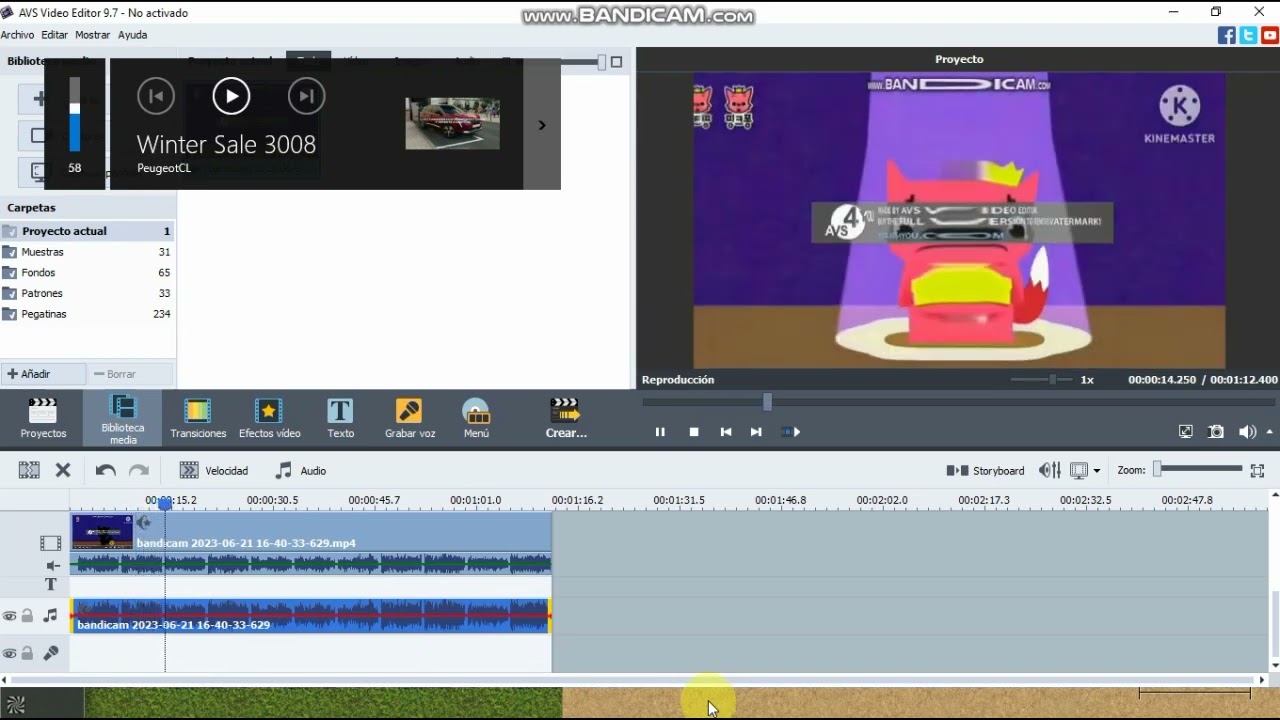Skip to next track in media overlay
The image size is (1280, 720).
click(306, 96)
